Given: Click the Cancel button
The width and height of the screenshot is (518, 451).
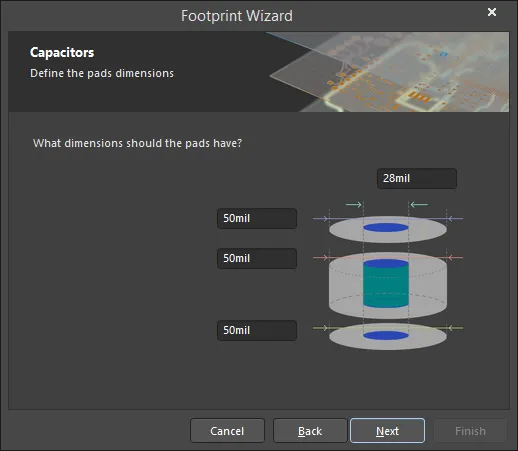Looking at the screenshot, I should pos(227,431).
